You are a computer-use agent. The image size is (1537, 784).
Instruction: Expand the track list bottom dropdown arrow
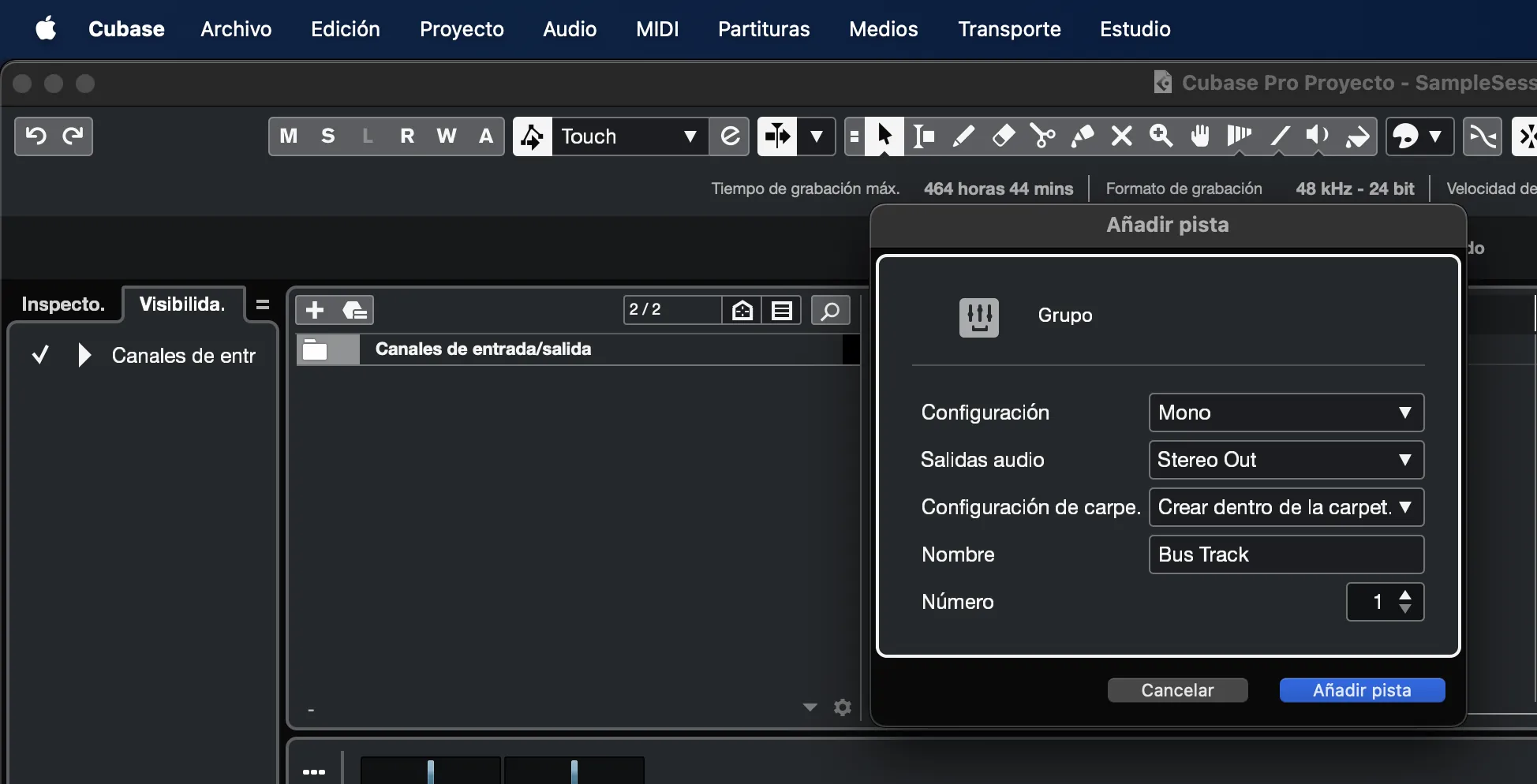coord(810,707)
